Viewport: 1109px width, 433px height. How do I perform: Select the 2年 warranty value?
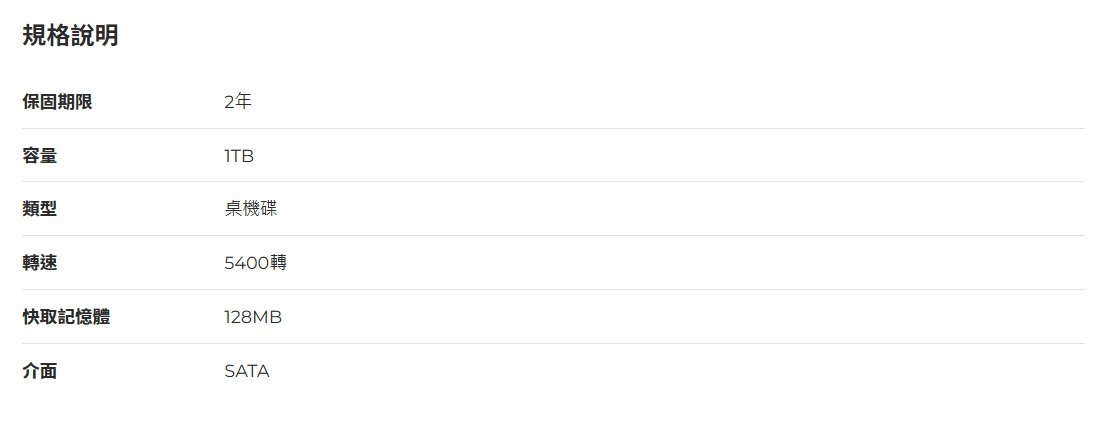tap(238, 102)
